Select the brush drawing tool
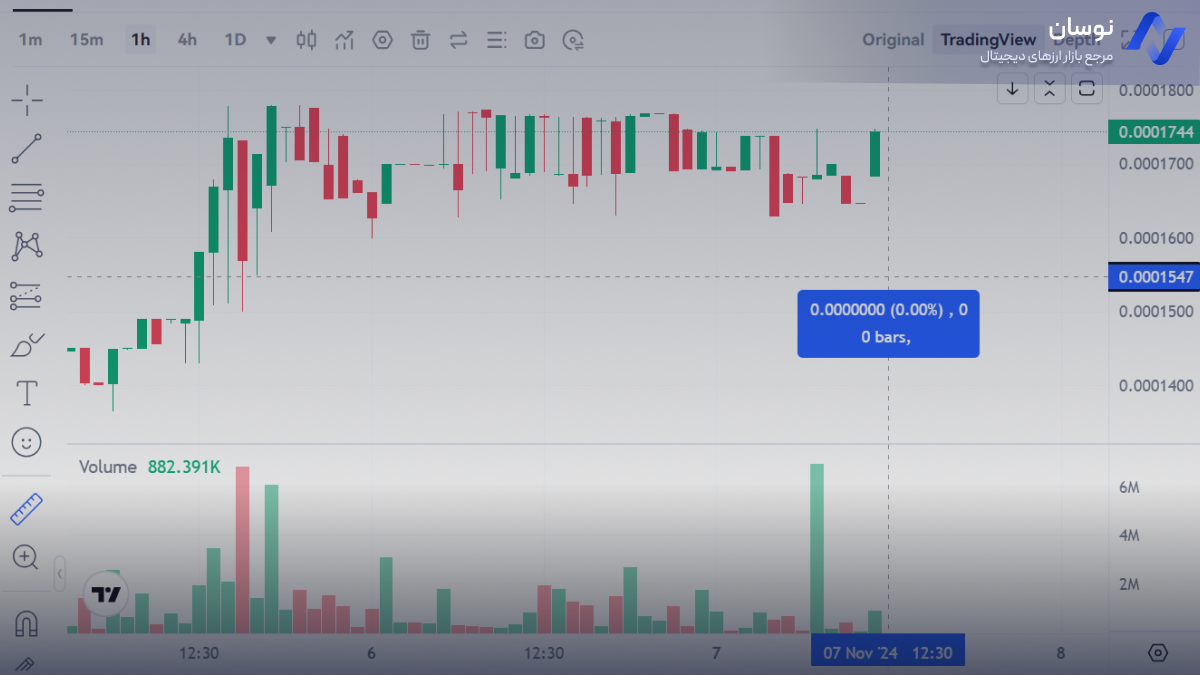 coord(27,345)
